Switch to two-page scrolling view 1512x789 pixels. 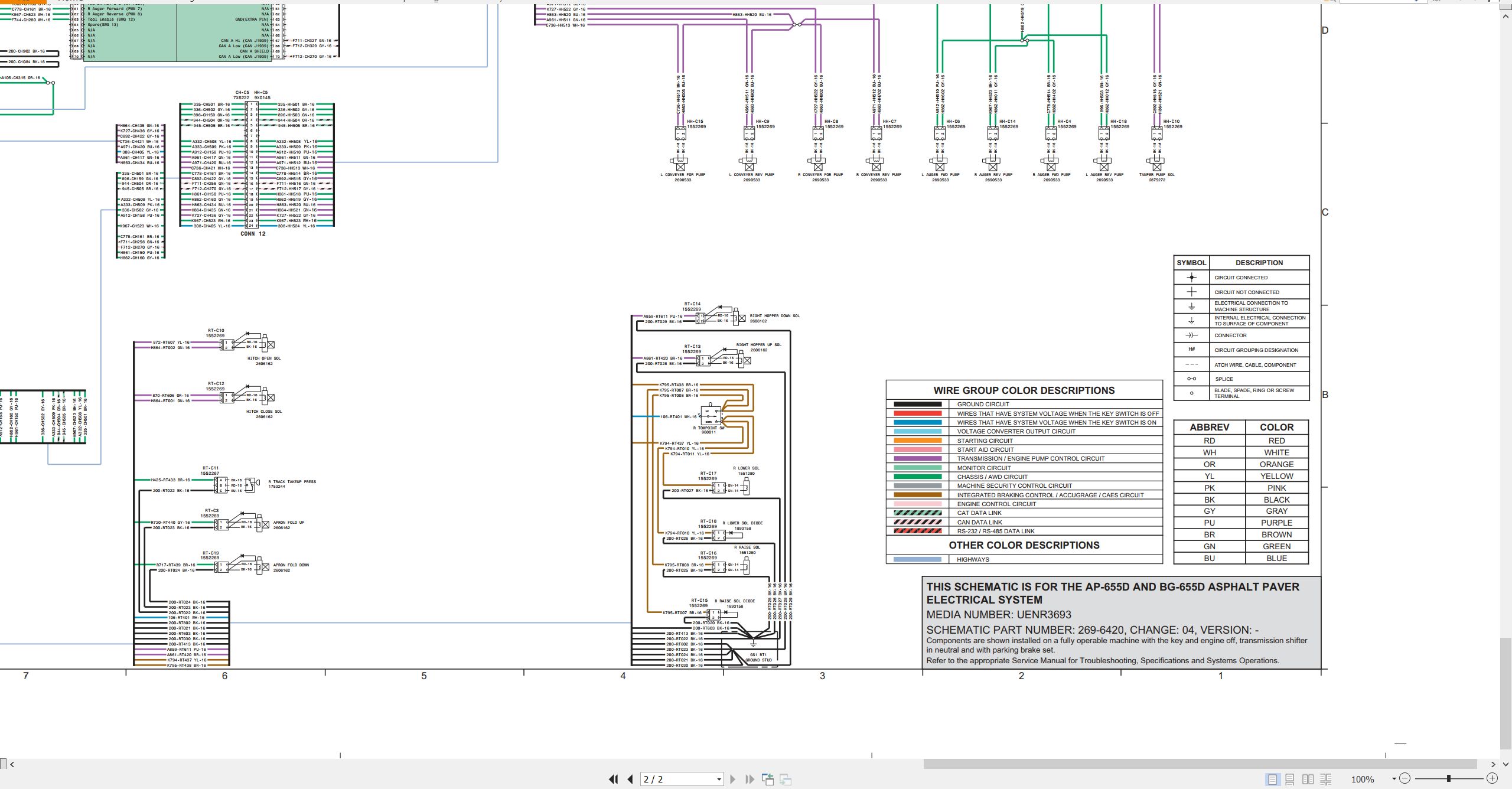coord(1326,779)
